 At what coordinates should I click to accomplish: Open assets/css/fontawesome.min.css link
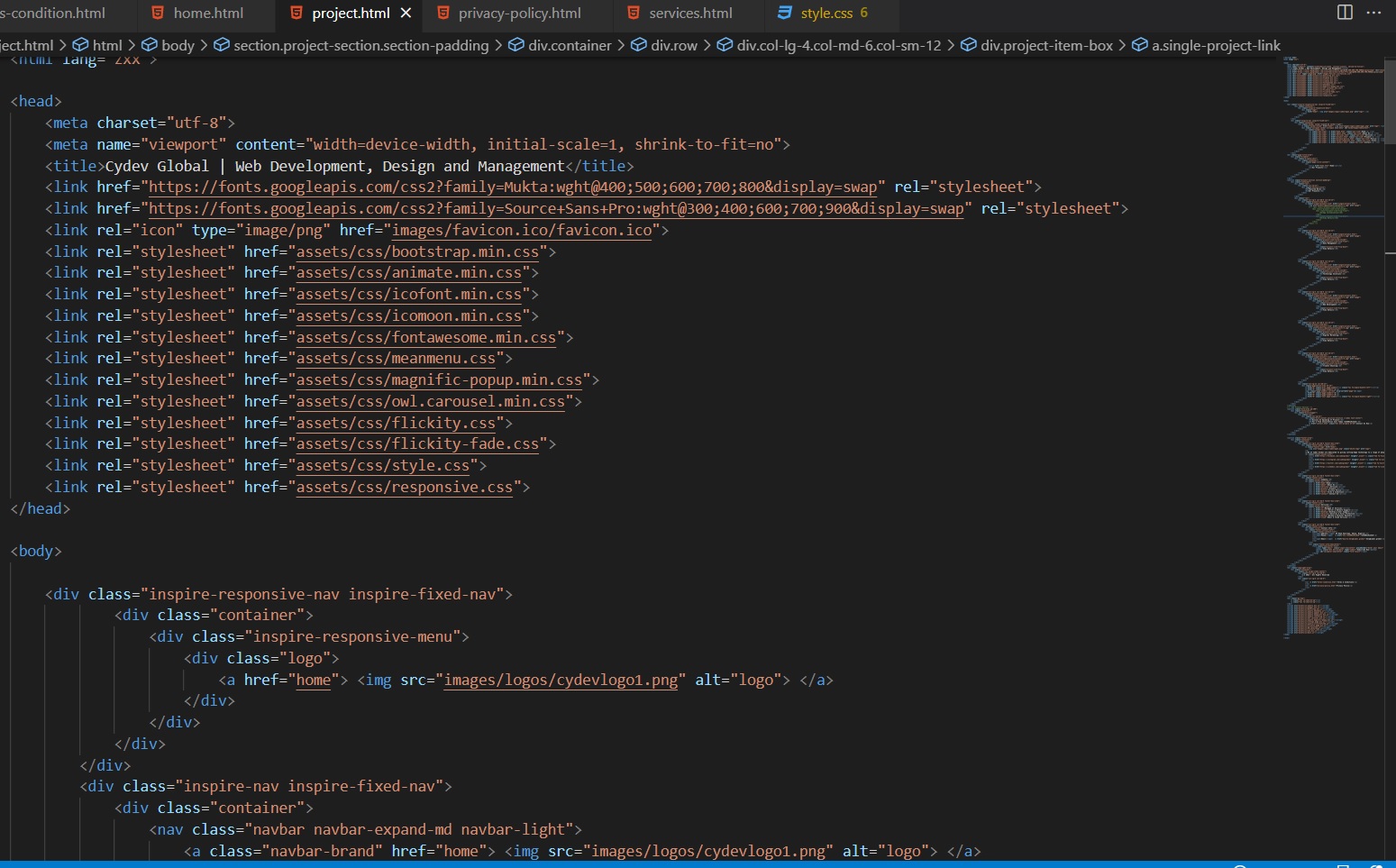point(426,338)
